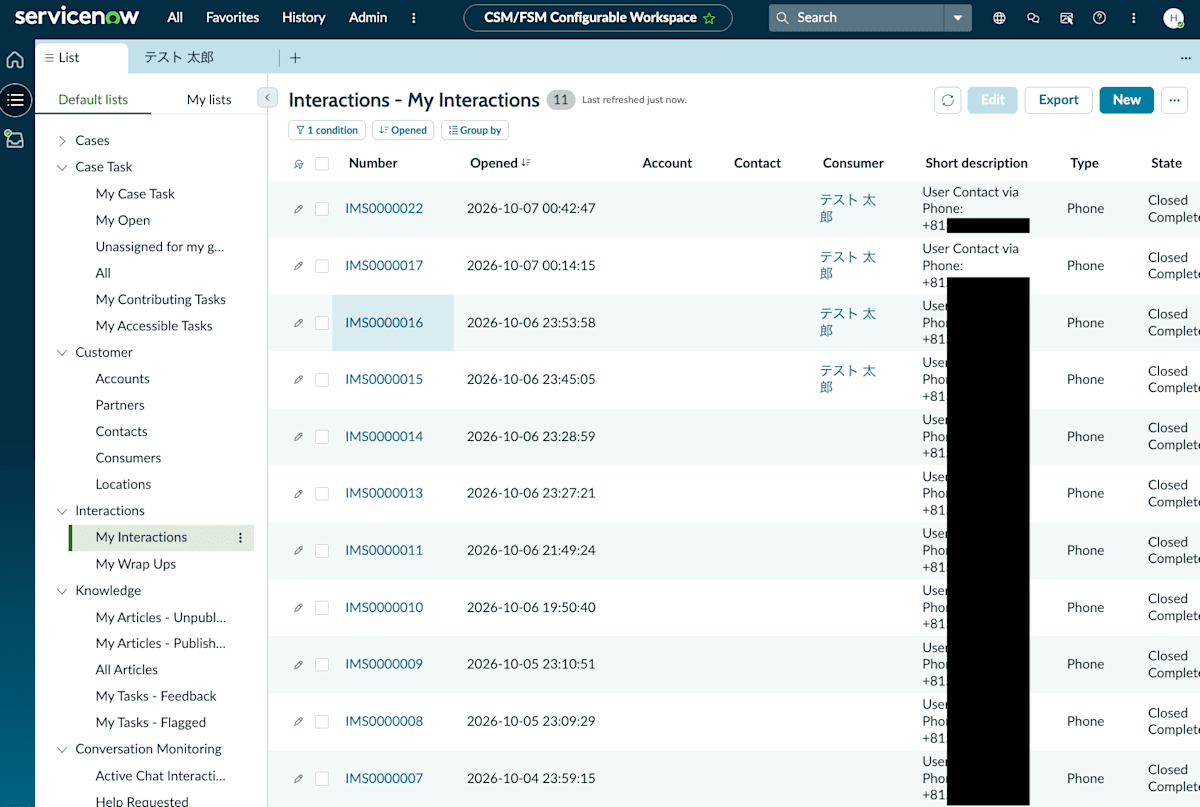The image size is (1200, 807).
Task: Open the chat bubbles icon in header
Action: (1033, 18)
